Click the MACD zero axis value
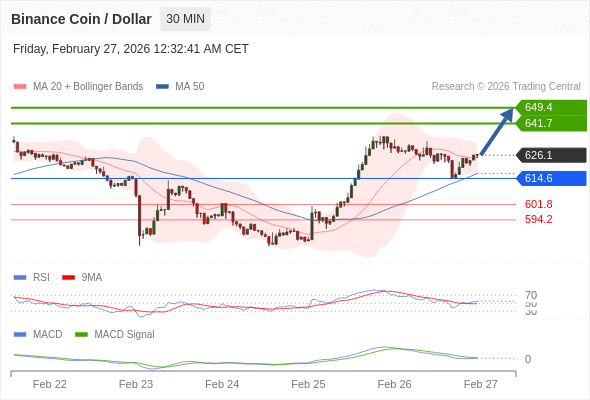This screenshot has width=590, height=400. (x=528, y=359)
